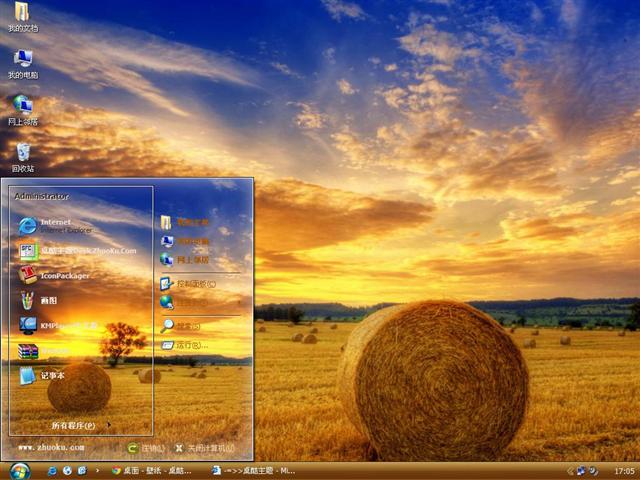
Task: Open folder-icon documents entry in Start menu right column
Action: 184,222
